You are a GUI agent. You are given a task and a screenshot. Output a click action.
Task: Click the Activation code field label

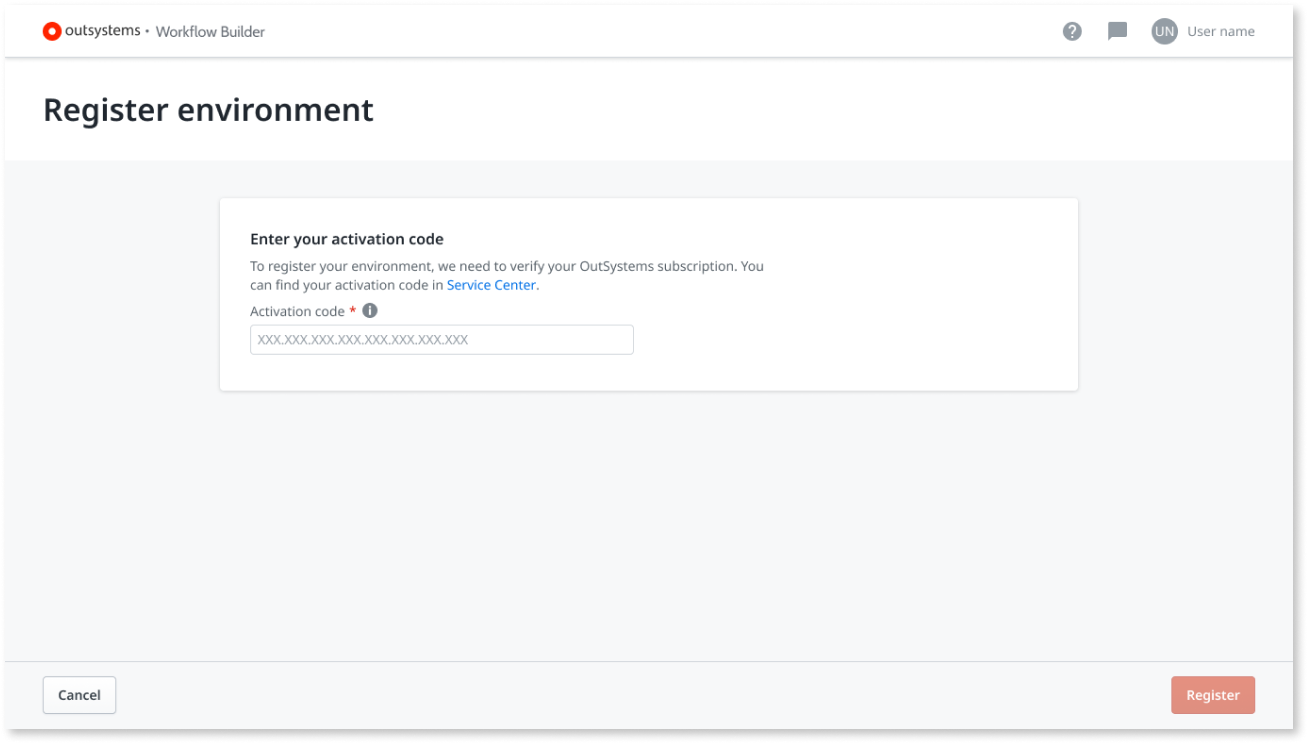coord(297,310)
